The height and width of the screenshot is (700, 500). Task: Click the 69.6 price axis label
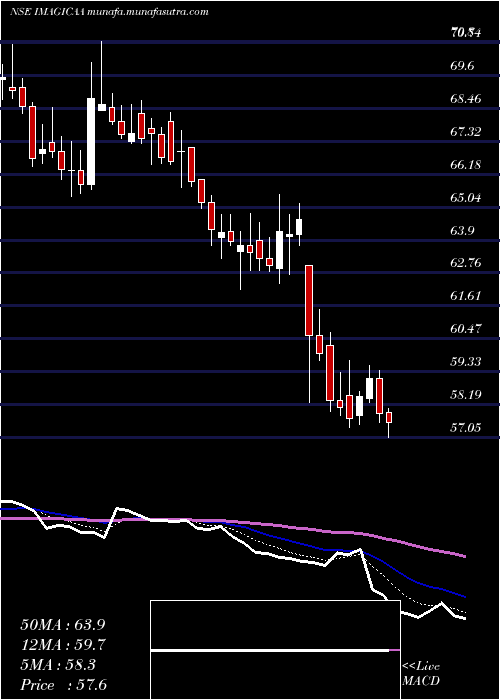(x=462, y=66)
